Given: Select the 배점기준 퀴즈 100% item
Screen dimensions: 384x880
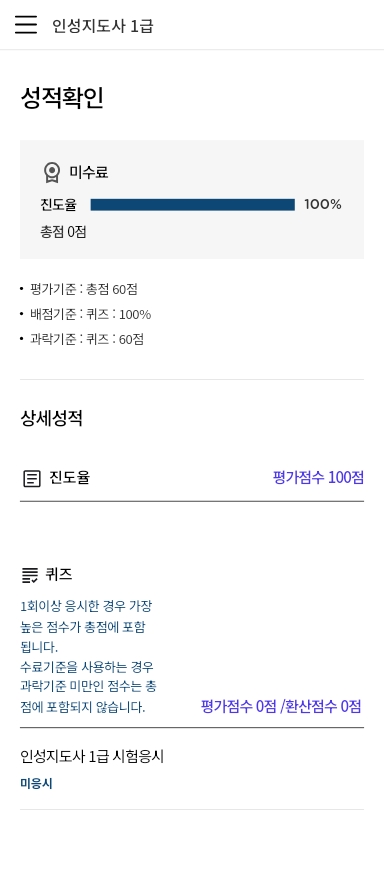Looking at the screenshot, I should tap(90, 314).
